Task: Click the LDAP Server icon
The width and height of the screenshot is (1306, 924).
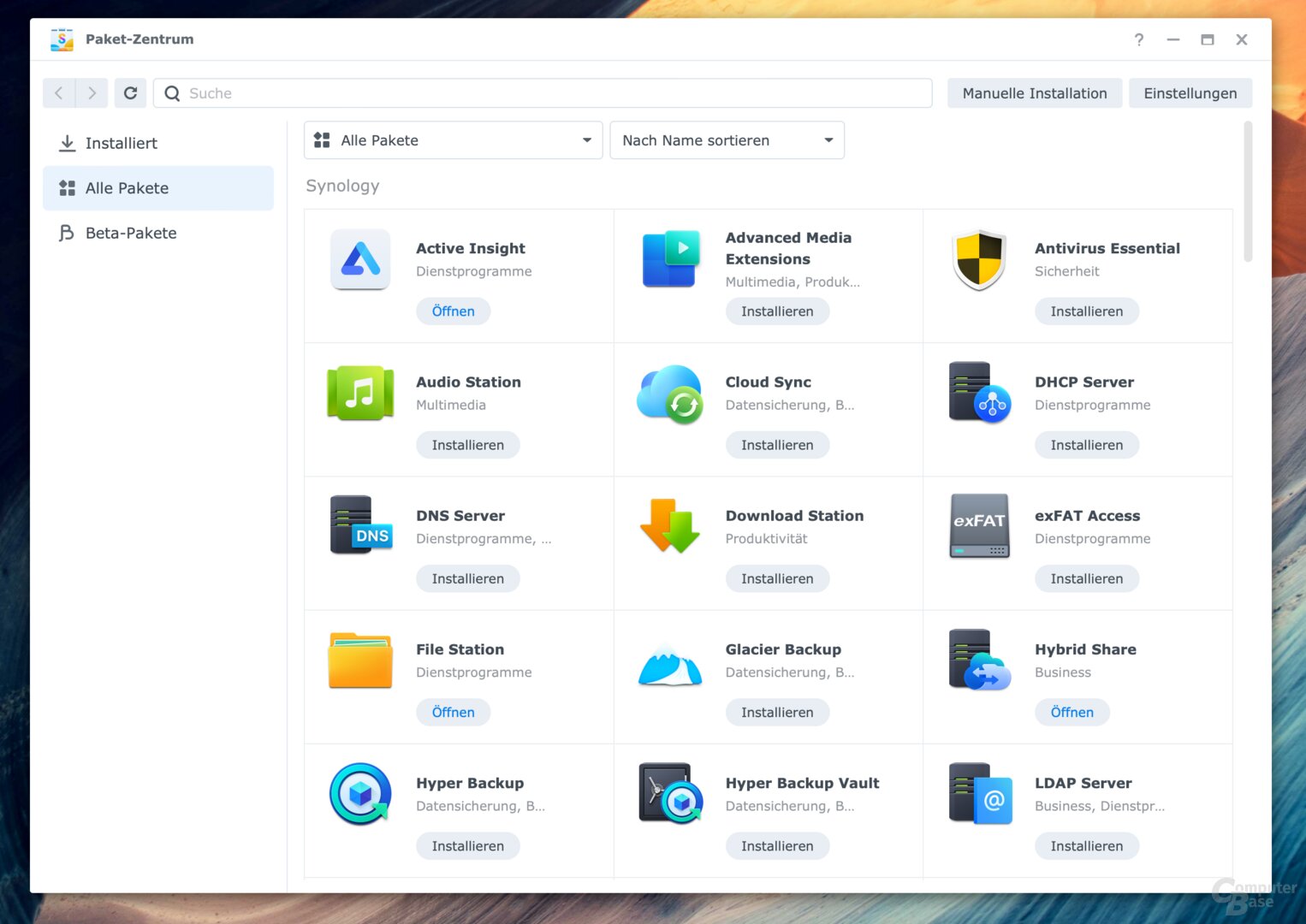Action: coord(979,793)
